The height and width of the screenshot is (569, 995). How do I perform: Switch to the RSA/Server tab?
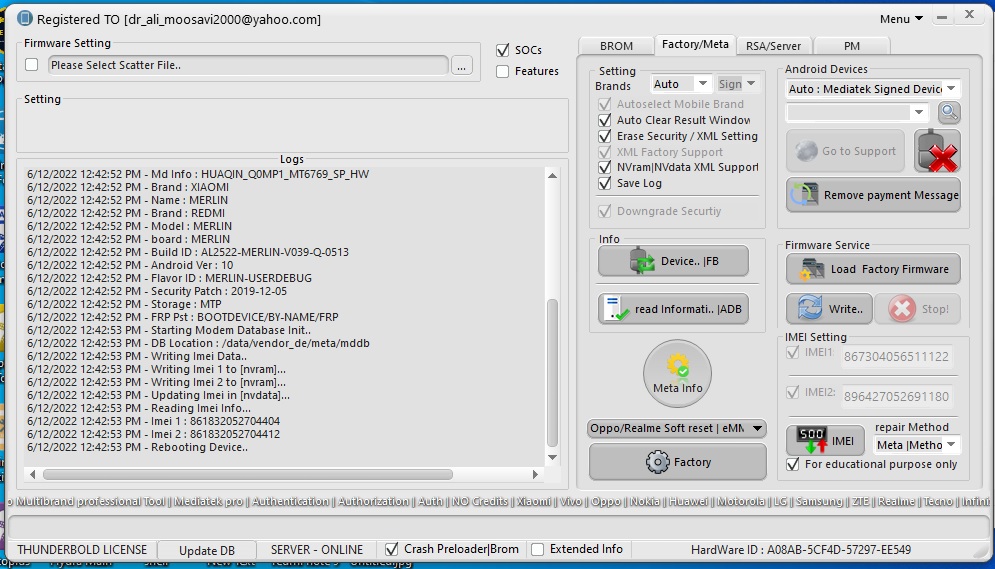tap(774, 46)
